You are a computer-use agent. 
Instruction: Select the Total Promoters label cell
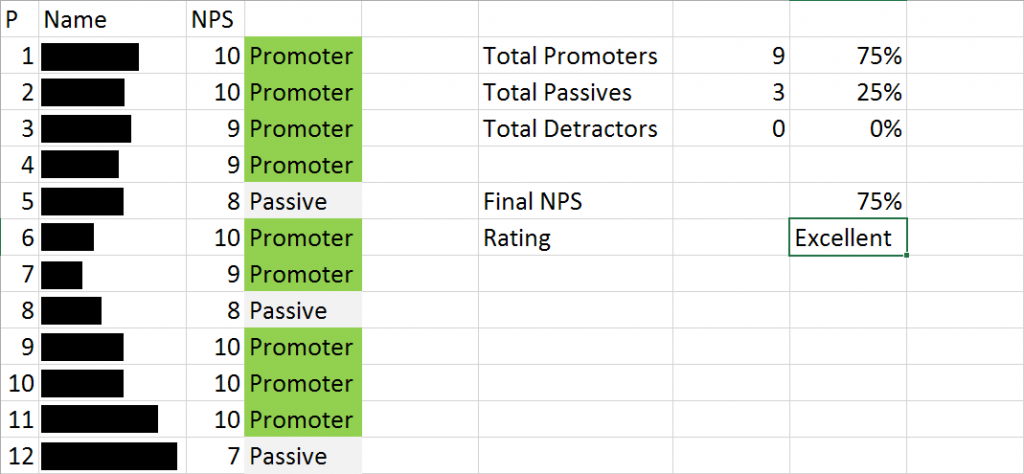(x=575, y=56)
